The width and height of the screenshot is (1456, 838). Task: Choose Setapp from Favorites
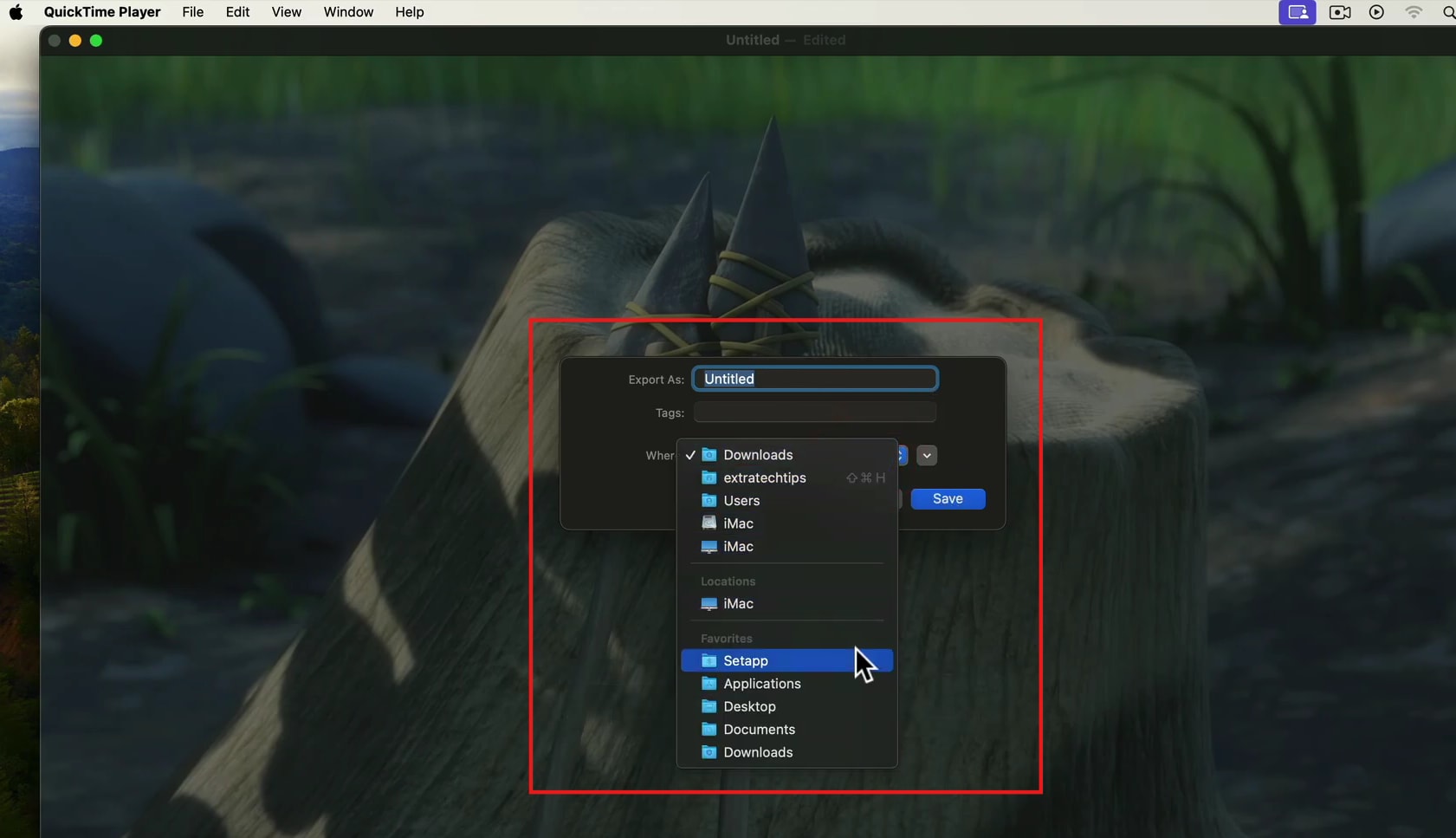(x=786, y=660)
